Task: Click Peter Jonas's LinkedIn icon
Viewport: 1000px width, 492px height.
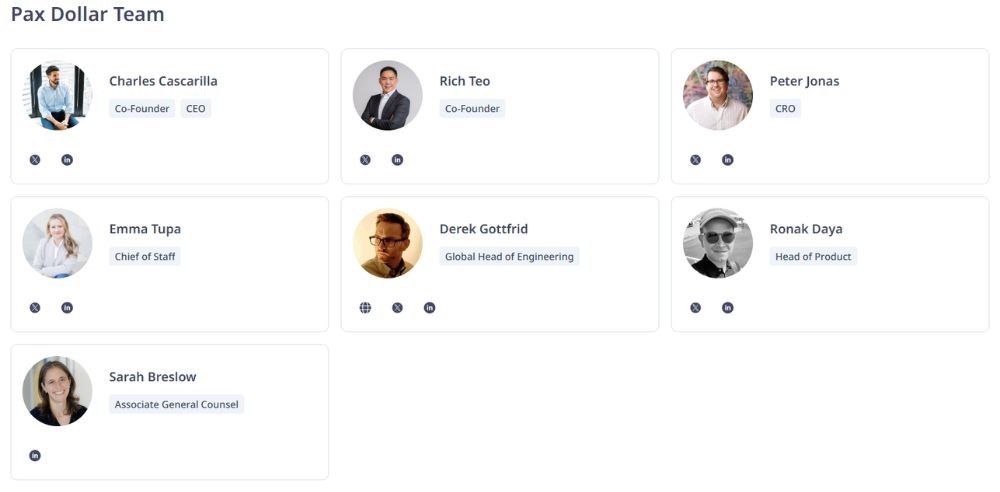Action: coord(727,160)
